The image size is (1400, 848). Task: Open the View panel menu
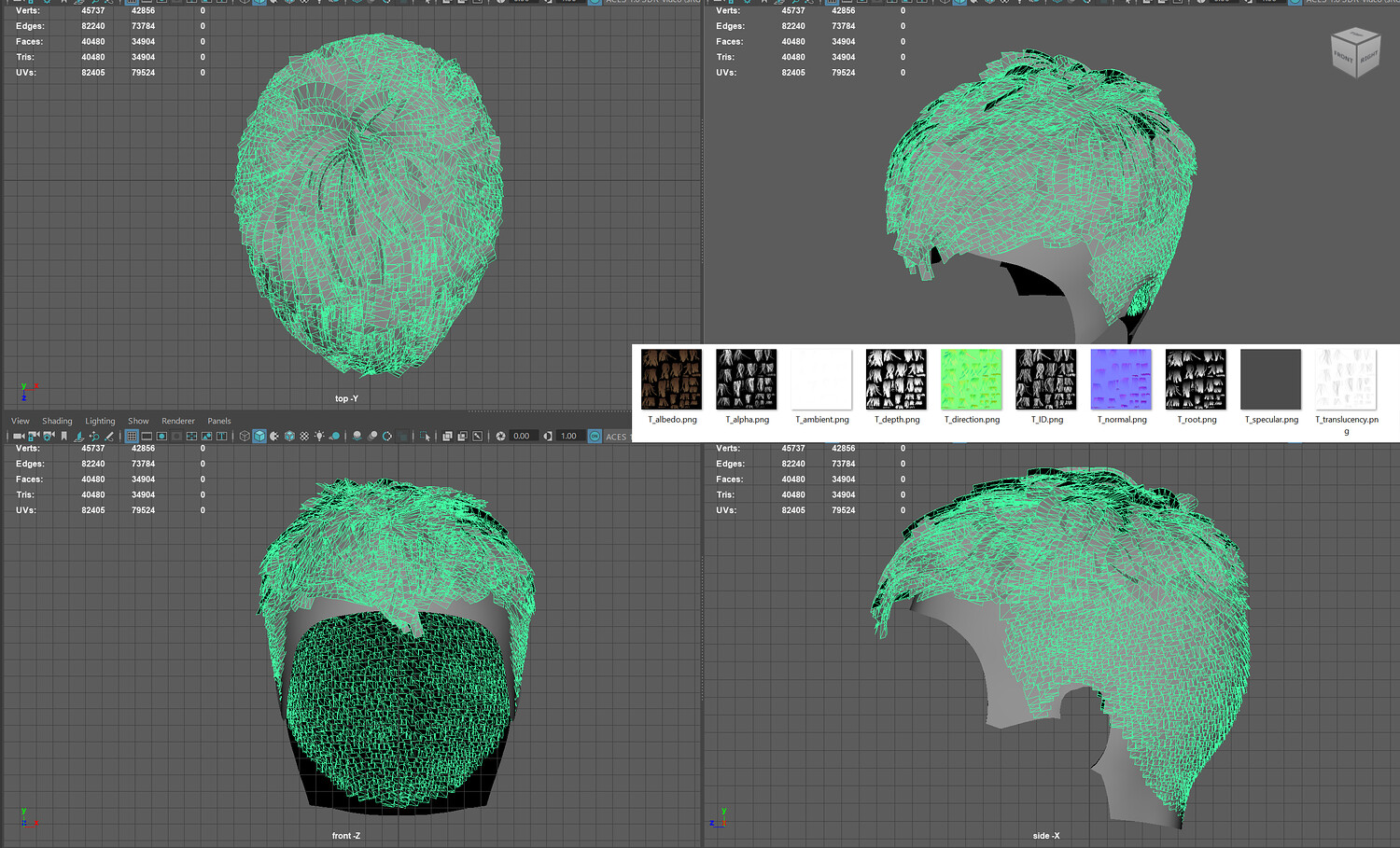21,421
